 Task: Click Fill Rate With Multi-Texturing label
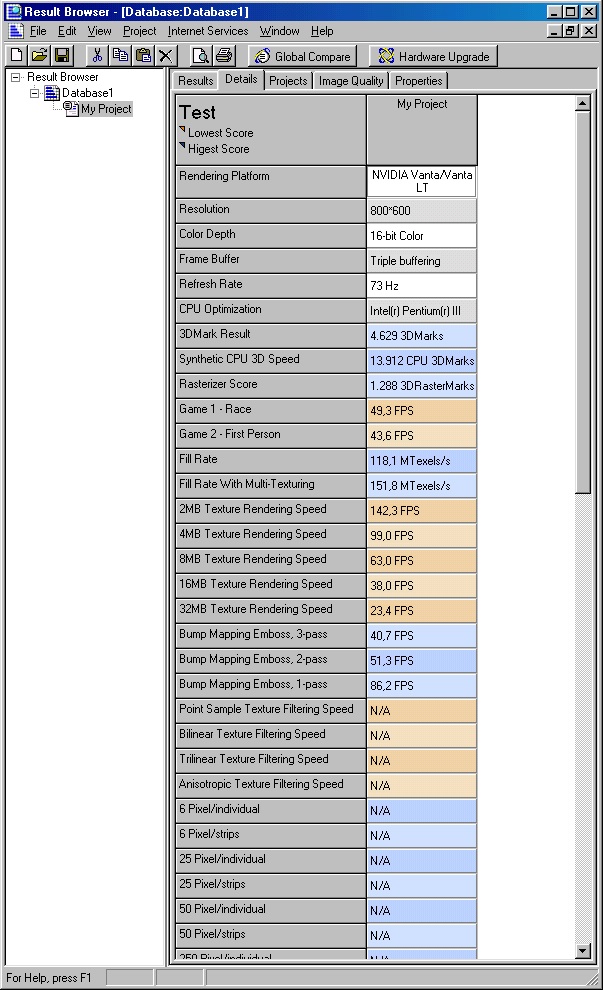pos(271,486)
